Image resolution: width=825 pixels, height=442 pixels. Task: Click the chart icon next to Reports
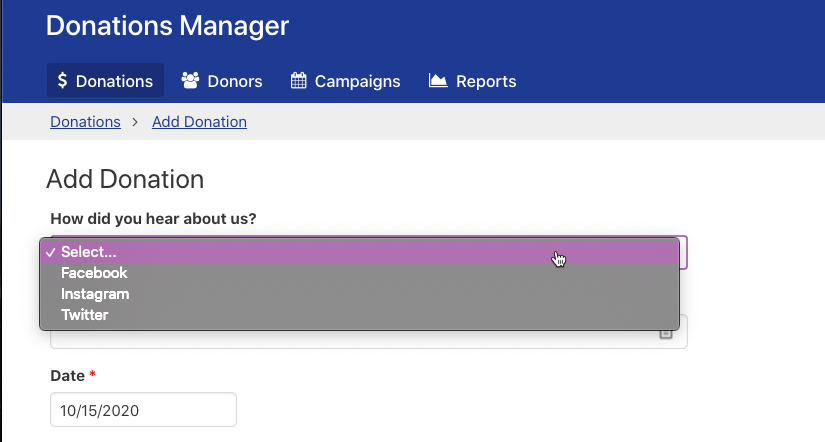pyautogui.click(x=438, y=81)
